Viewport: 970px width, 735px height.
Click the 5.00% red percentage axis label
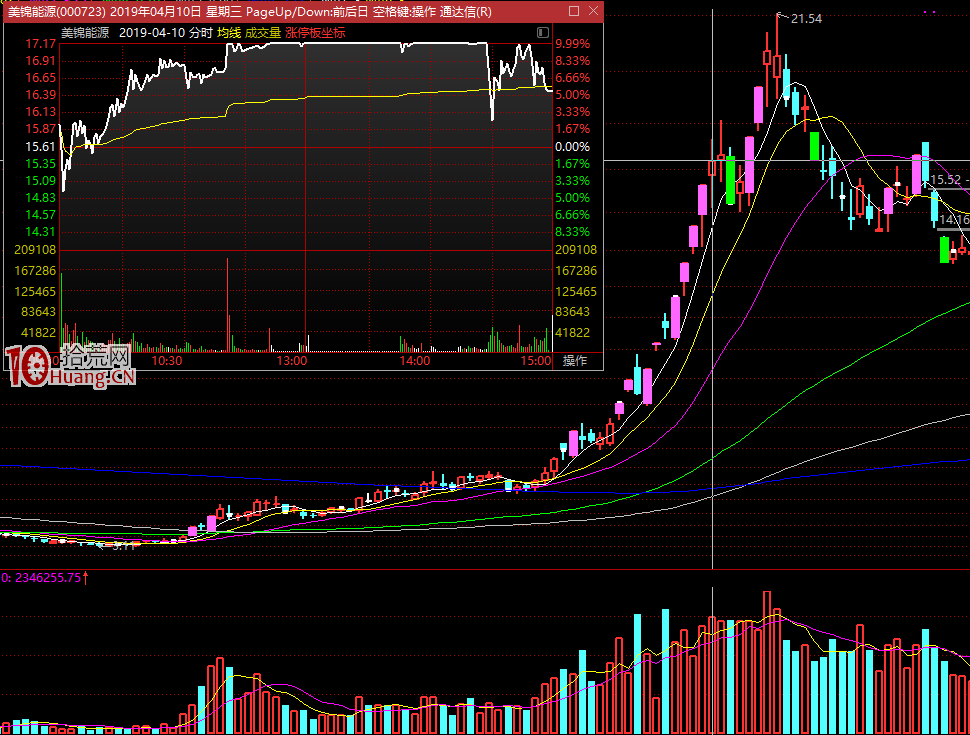(x=572, y=95)
